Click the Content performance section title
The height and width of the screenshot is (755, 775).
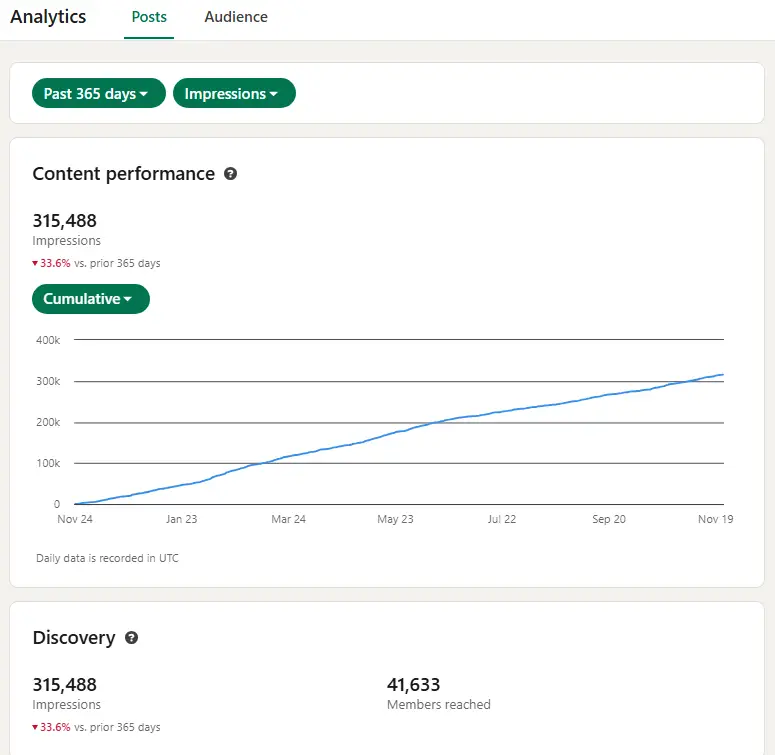pyautogui.click(x=123, y=174)
